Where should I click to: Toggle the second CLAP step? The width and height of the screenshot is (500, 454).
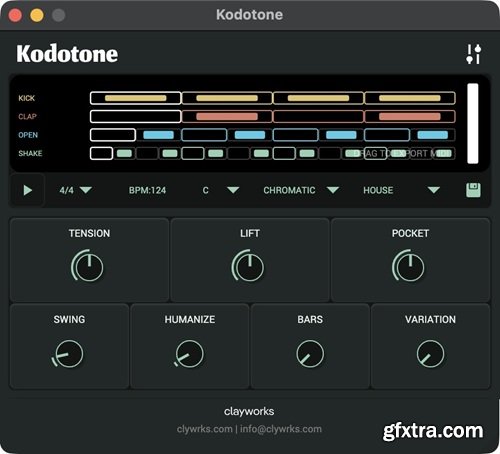click(227, 116)
